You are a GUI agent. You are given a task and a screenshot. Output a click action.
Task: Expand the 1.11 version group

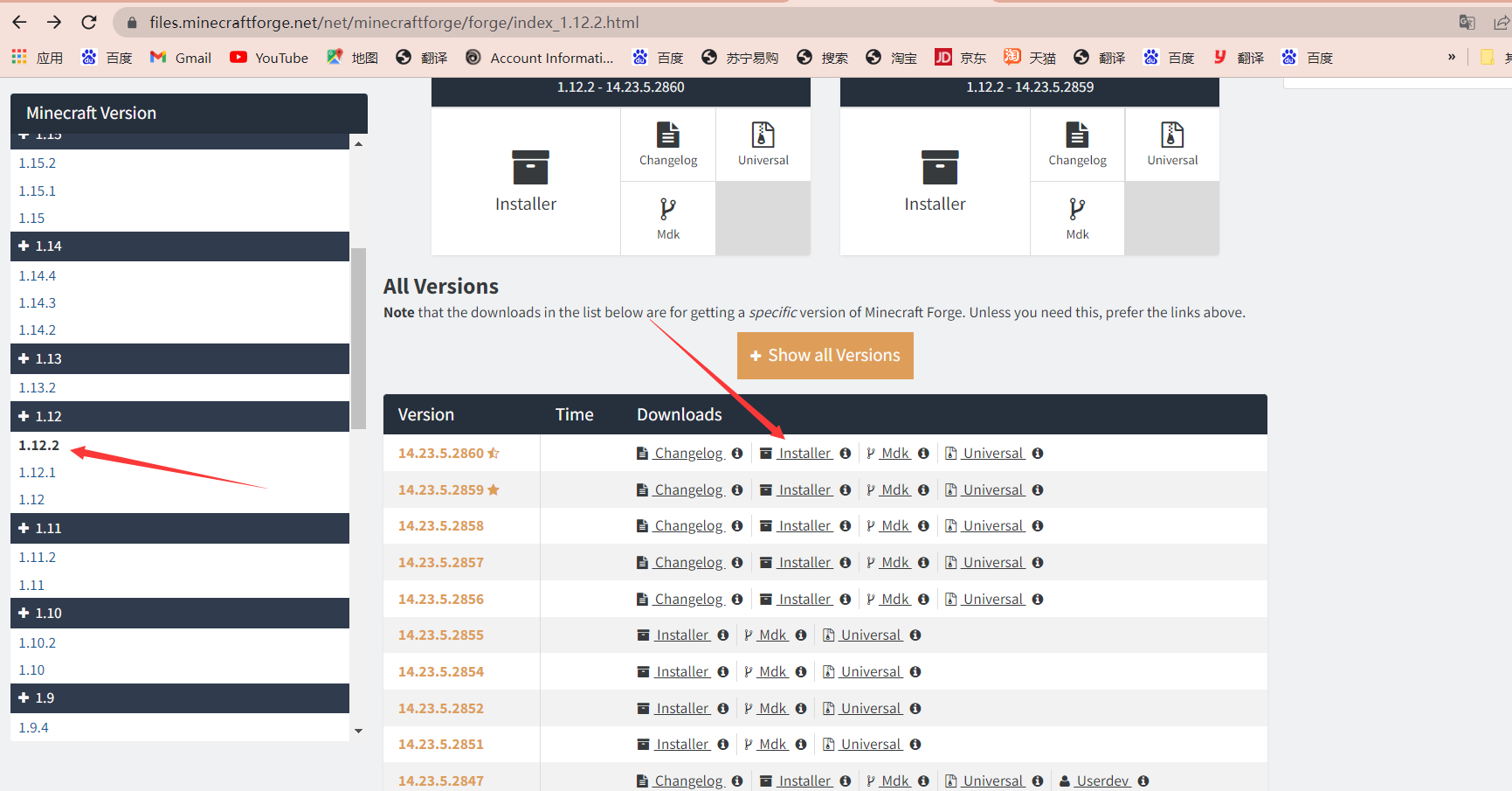(x=180, y=528)
